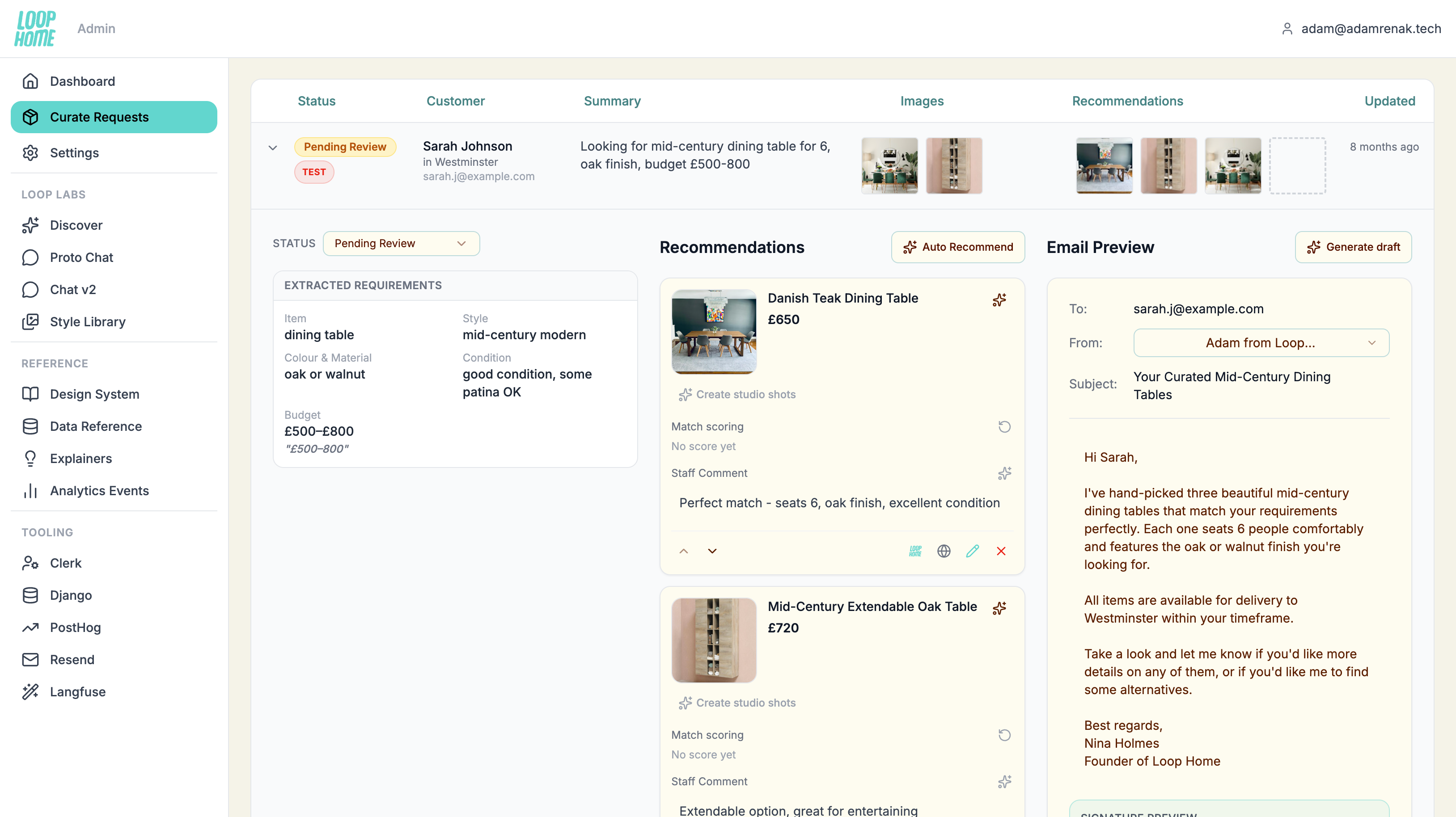
Task: Click the Danish Teak staff comment text field
Action: coord(842,503)
